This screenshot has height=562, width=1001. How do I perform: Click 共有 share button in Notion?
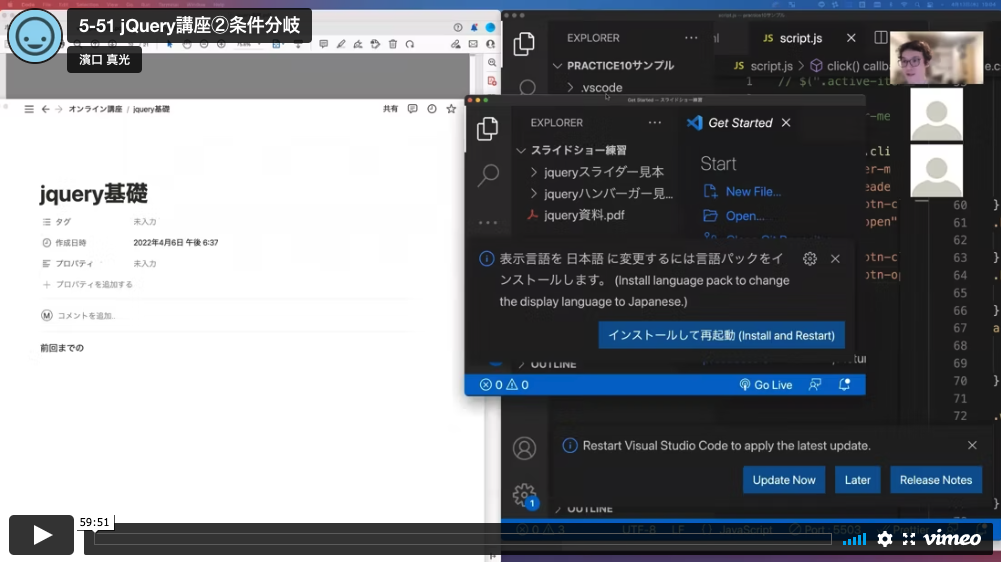tap(390, 109)
